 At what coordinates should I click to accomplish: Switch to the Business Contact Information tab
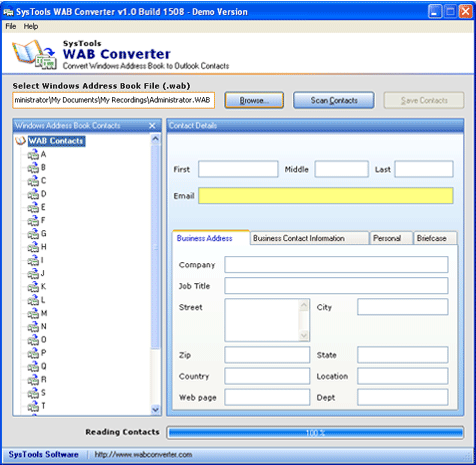tap(309, 238)
